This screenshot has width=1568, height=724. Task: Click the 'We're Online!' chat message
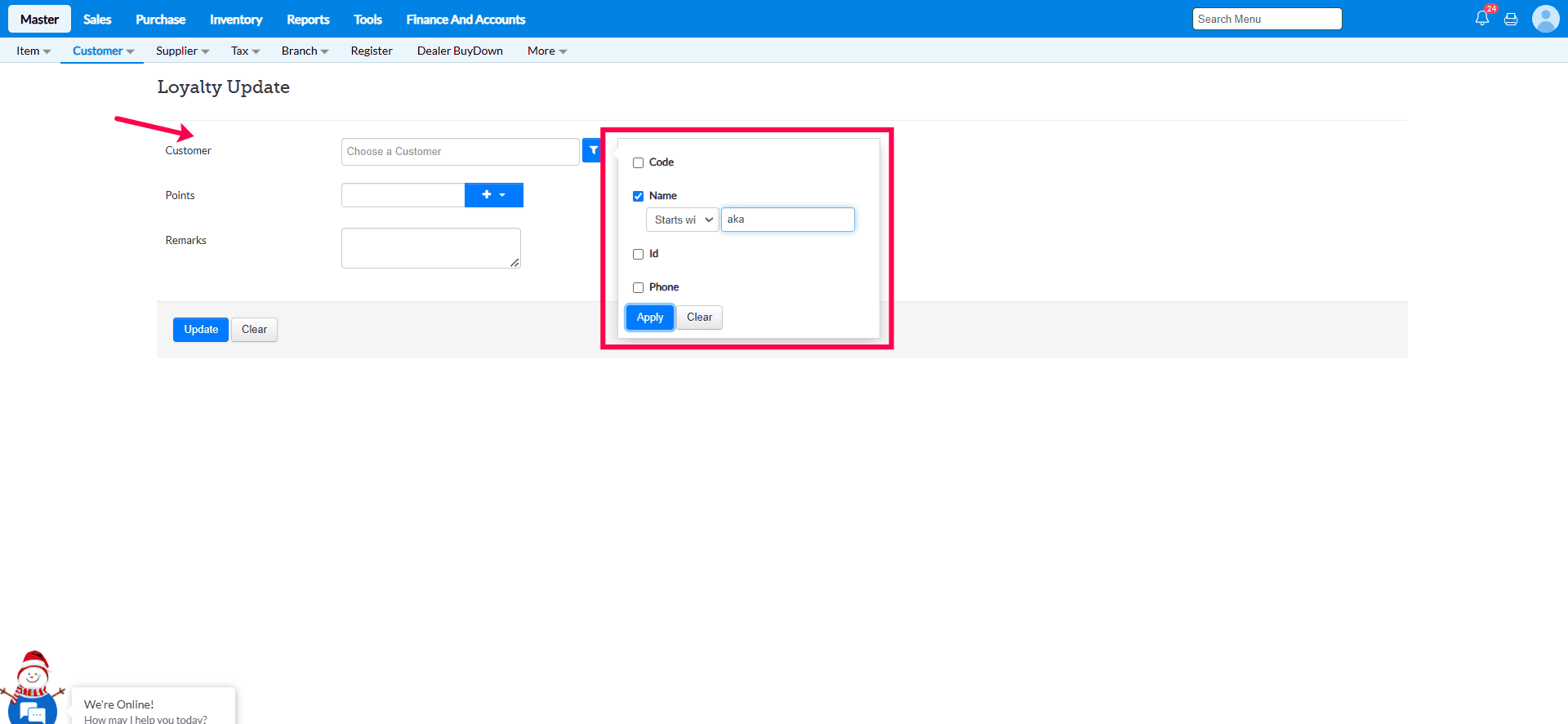(x=118, y=704)
